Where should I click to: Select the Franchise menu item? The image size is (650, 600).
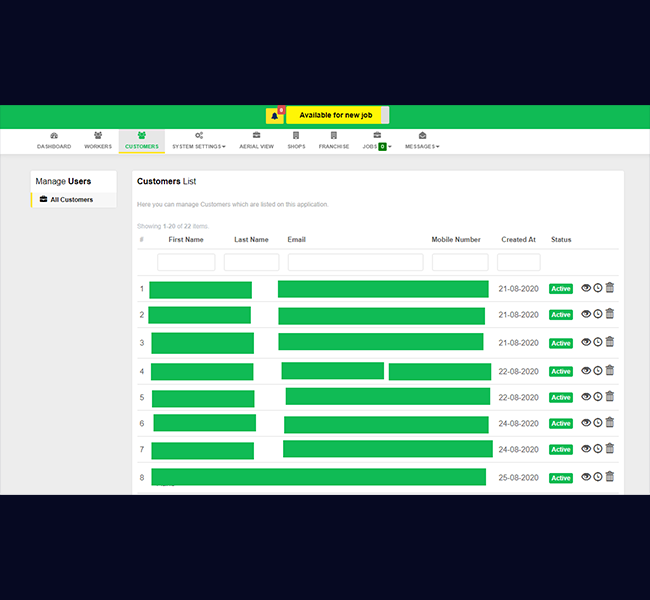(x=334, y=141)
